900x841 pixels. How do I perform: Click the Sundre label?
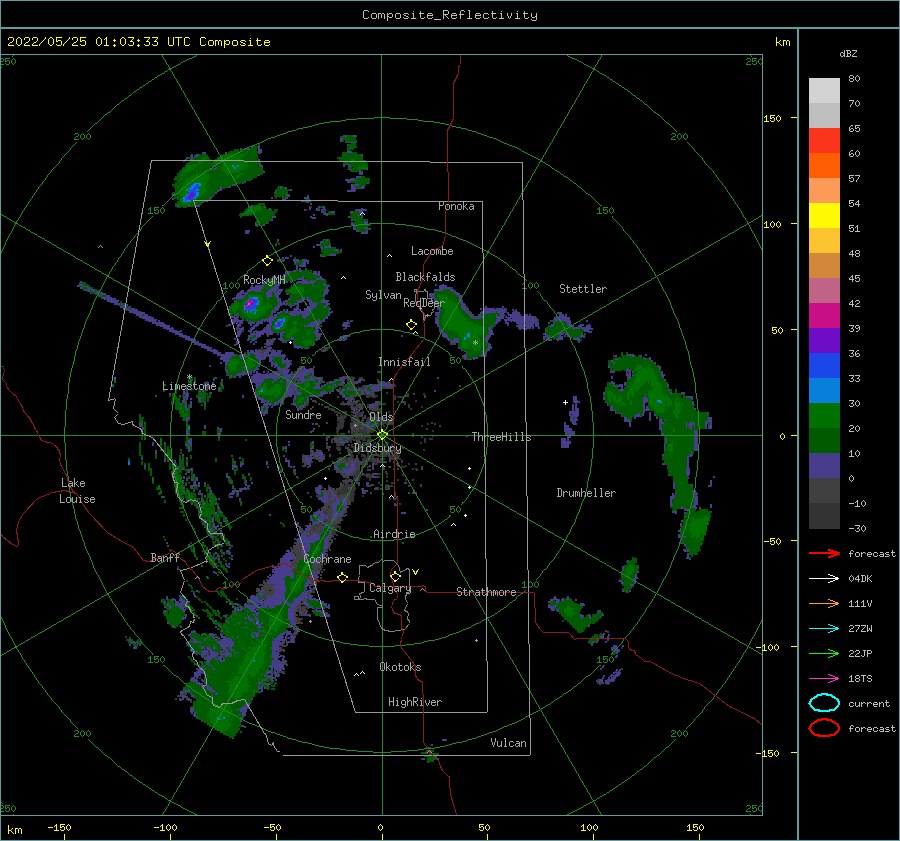(303, 415)
